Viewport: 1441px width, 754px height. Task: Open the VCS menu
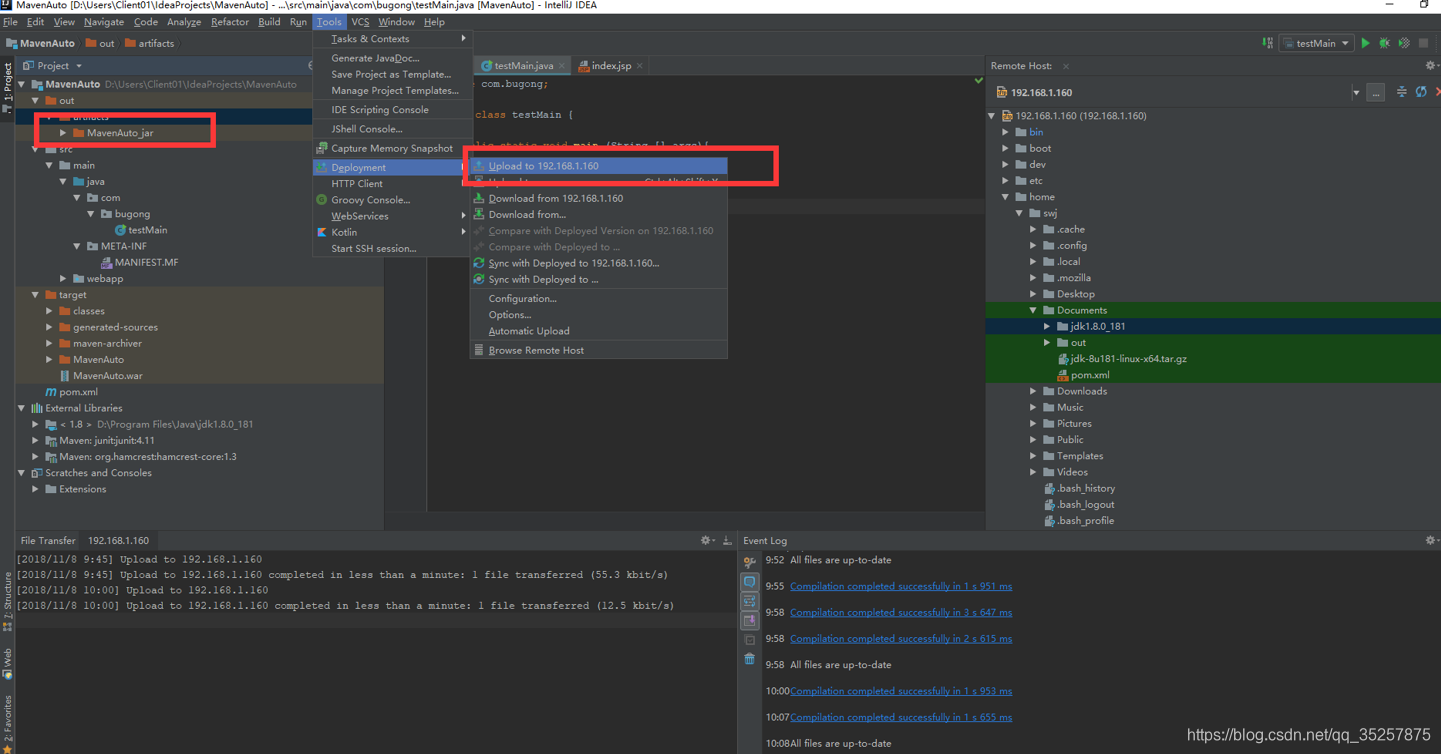(x=360, y=22)
